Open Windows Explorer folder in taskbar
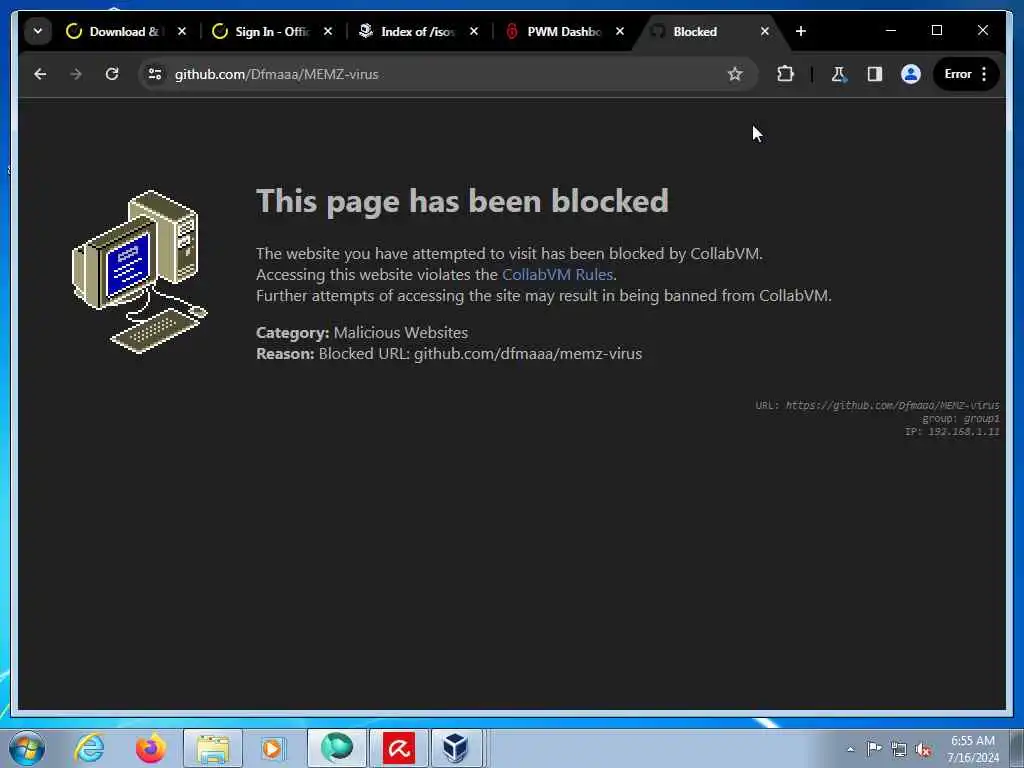 [x=213, y=748]
